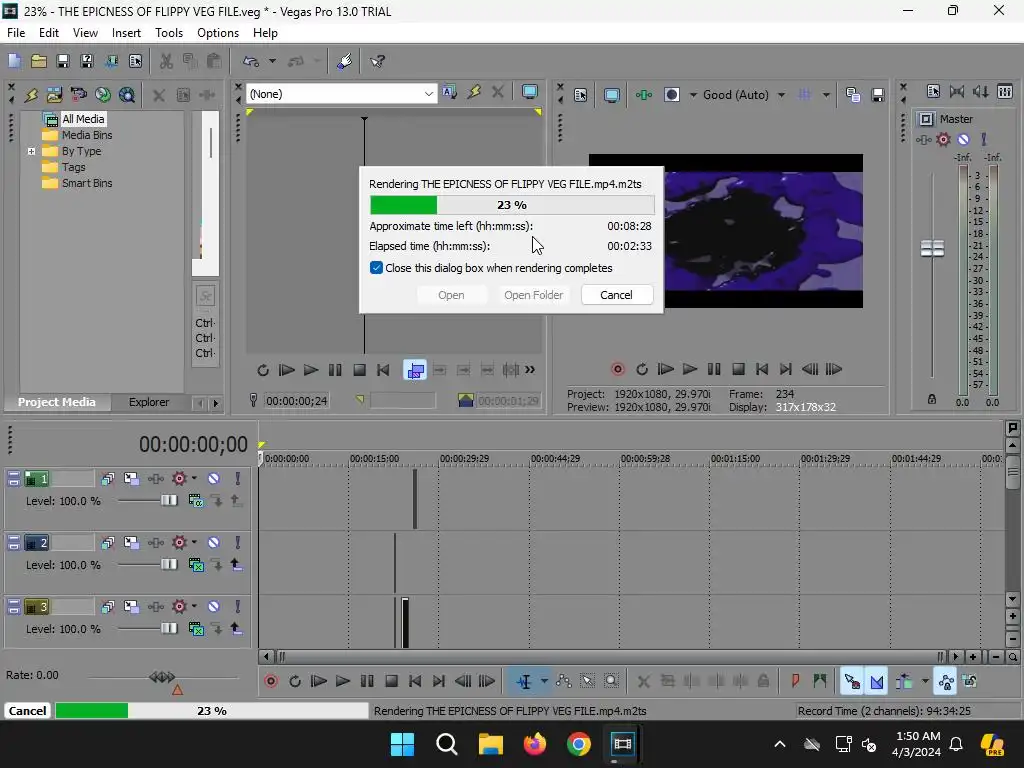Open Google Chrome from the taskbar
This screenshot has height=768, width=1024.
coord(579,744)
